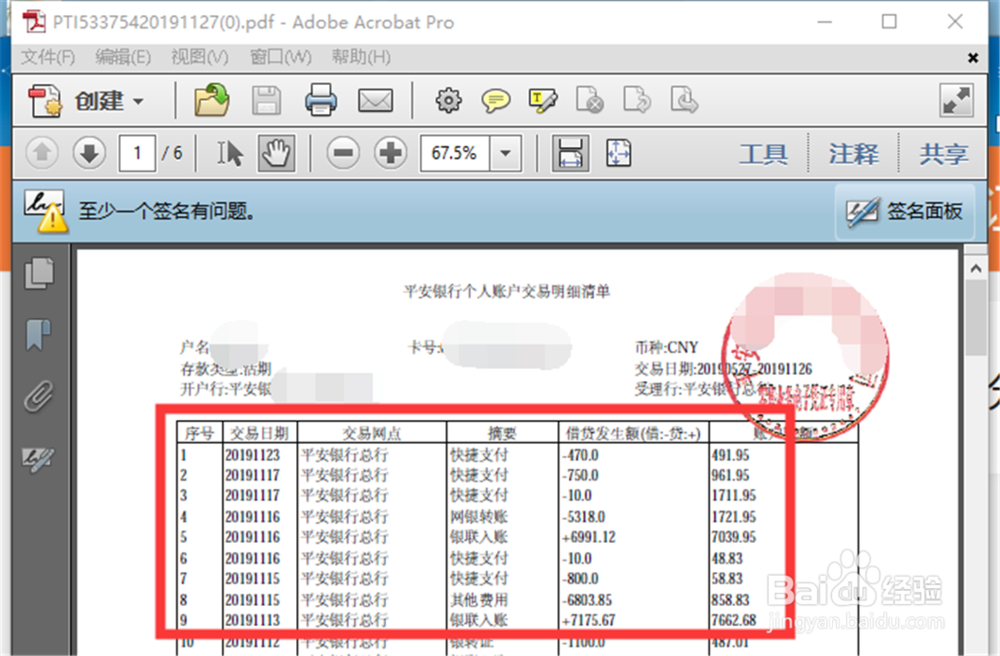Click the rotate/convert page icon
The width and height of the screenshot is (1000, 656).
[636, 101]
